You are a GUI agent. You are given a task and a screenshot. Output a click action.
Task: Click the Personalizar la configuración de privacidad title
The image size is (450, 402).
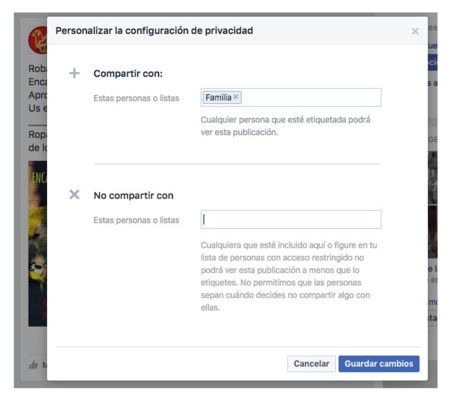pos(154,31)
